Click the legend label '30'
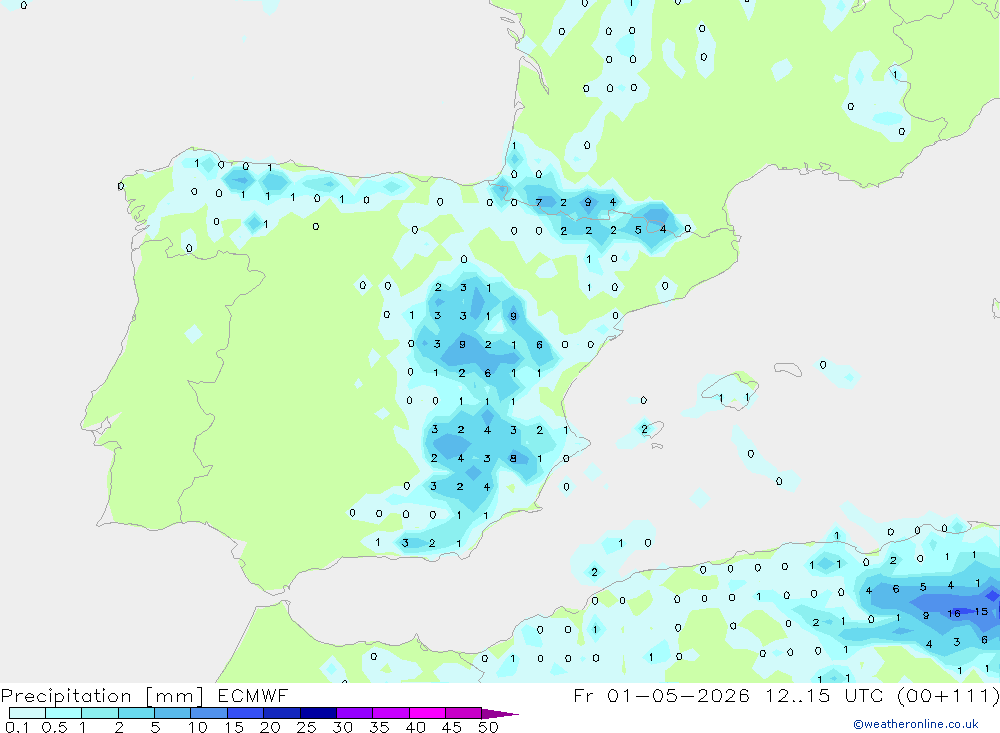 (x=342, y=727)
